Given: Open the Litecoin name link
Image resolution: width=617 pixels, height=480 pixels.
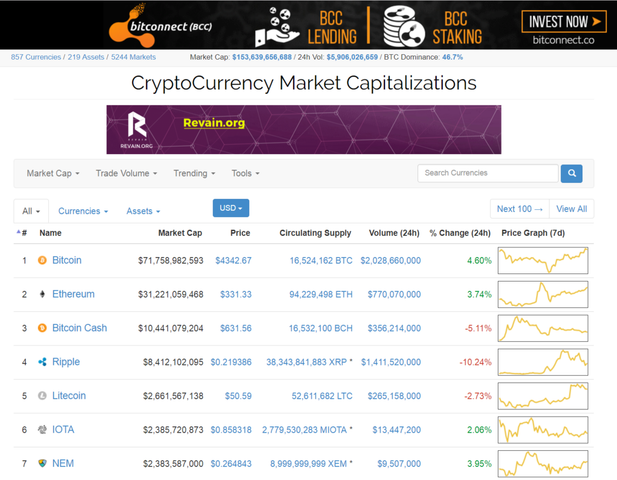Looking at the screenshot, I should point(69,395).
